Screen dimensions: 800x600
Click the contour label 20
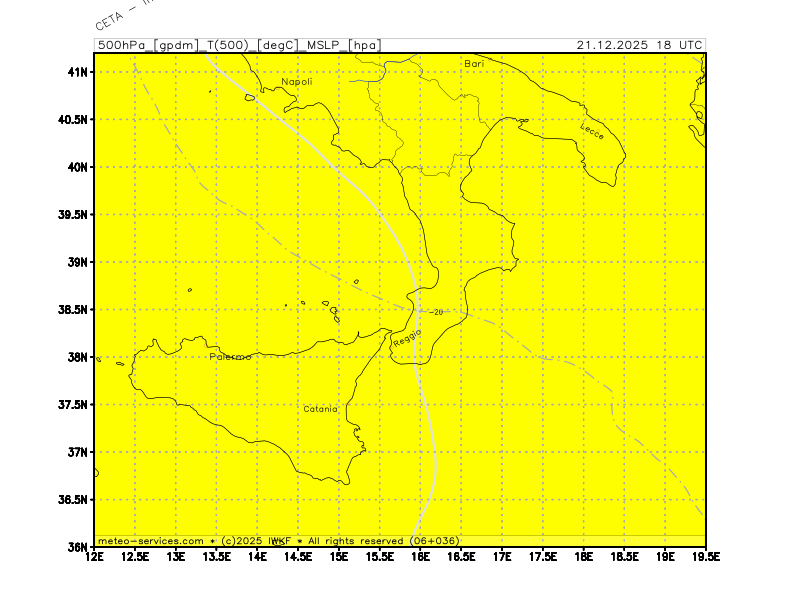click(x=438, y=312)
